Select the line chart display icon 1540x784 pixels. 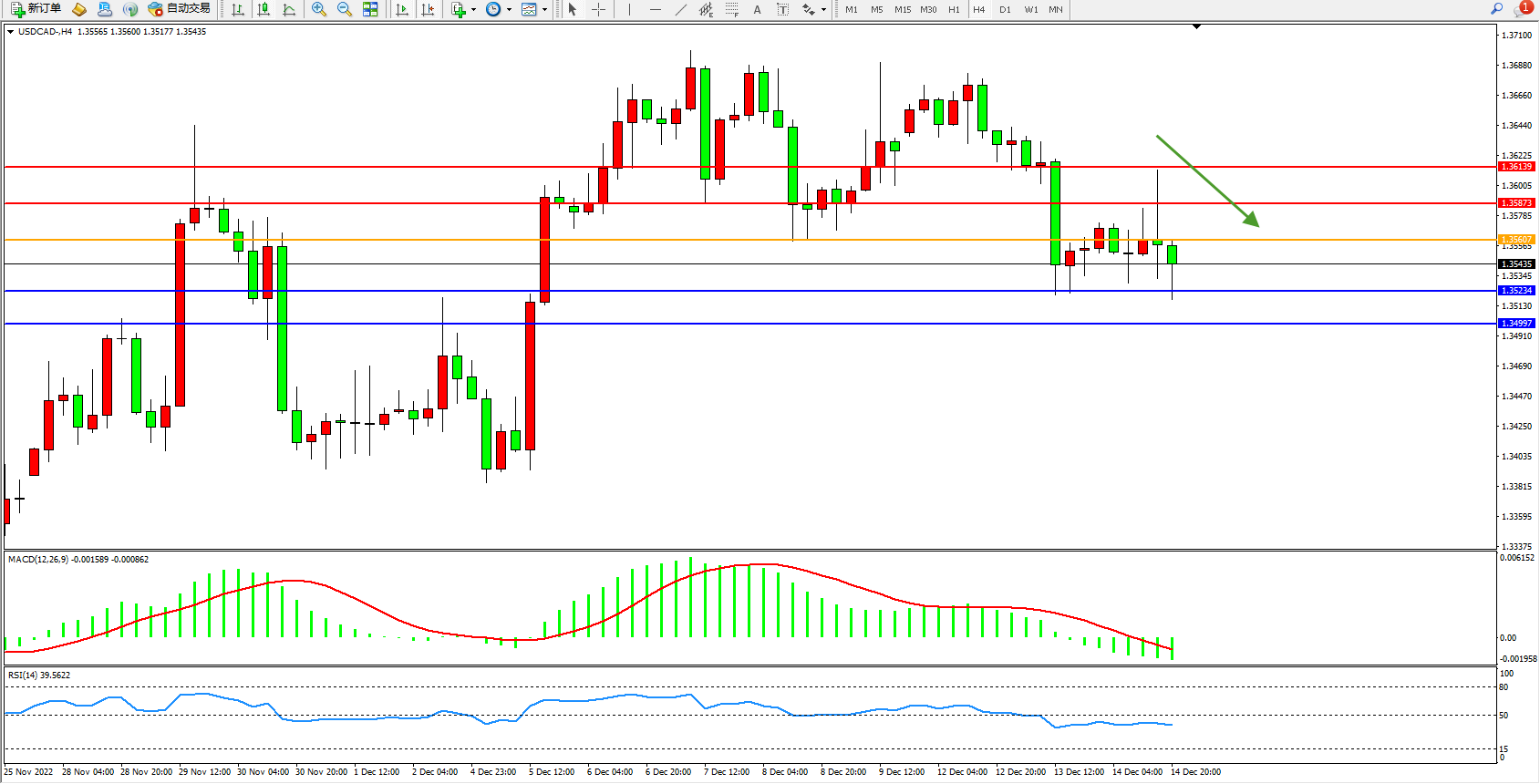tap(289, 9)
